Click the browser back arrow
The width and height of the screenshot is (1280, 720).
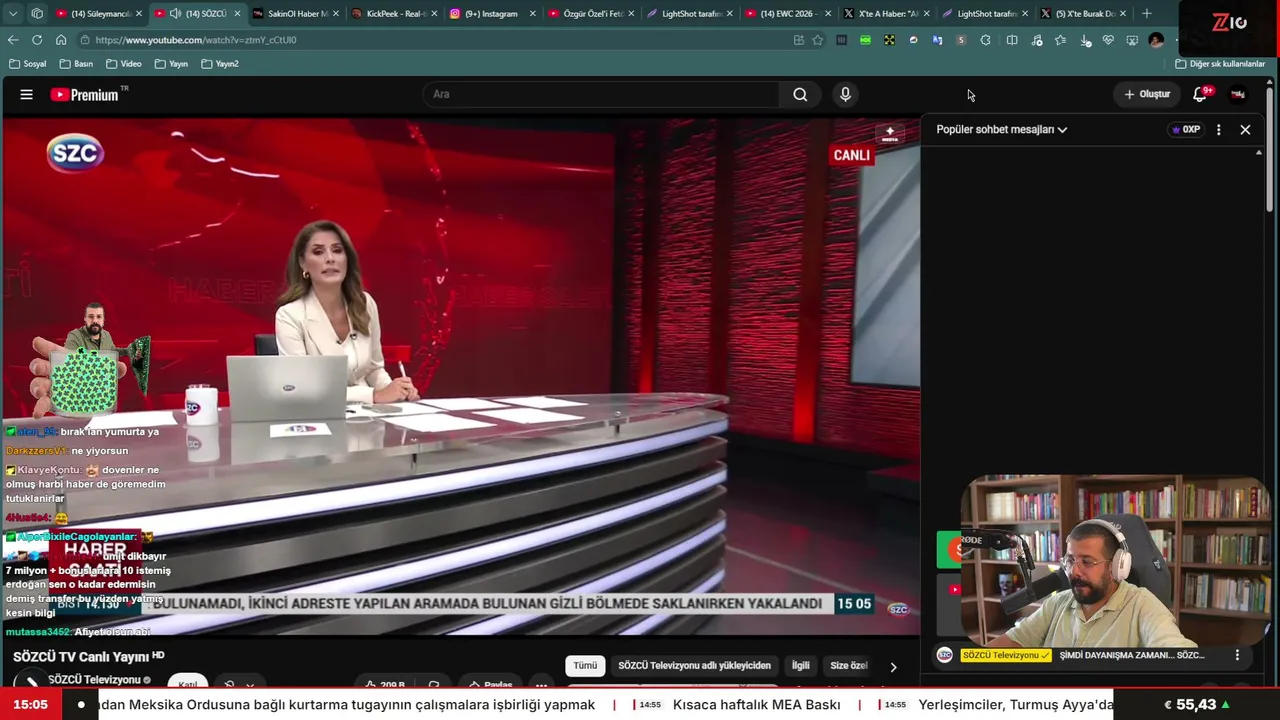pyautogui.click(x=13, y=40)
